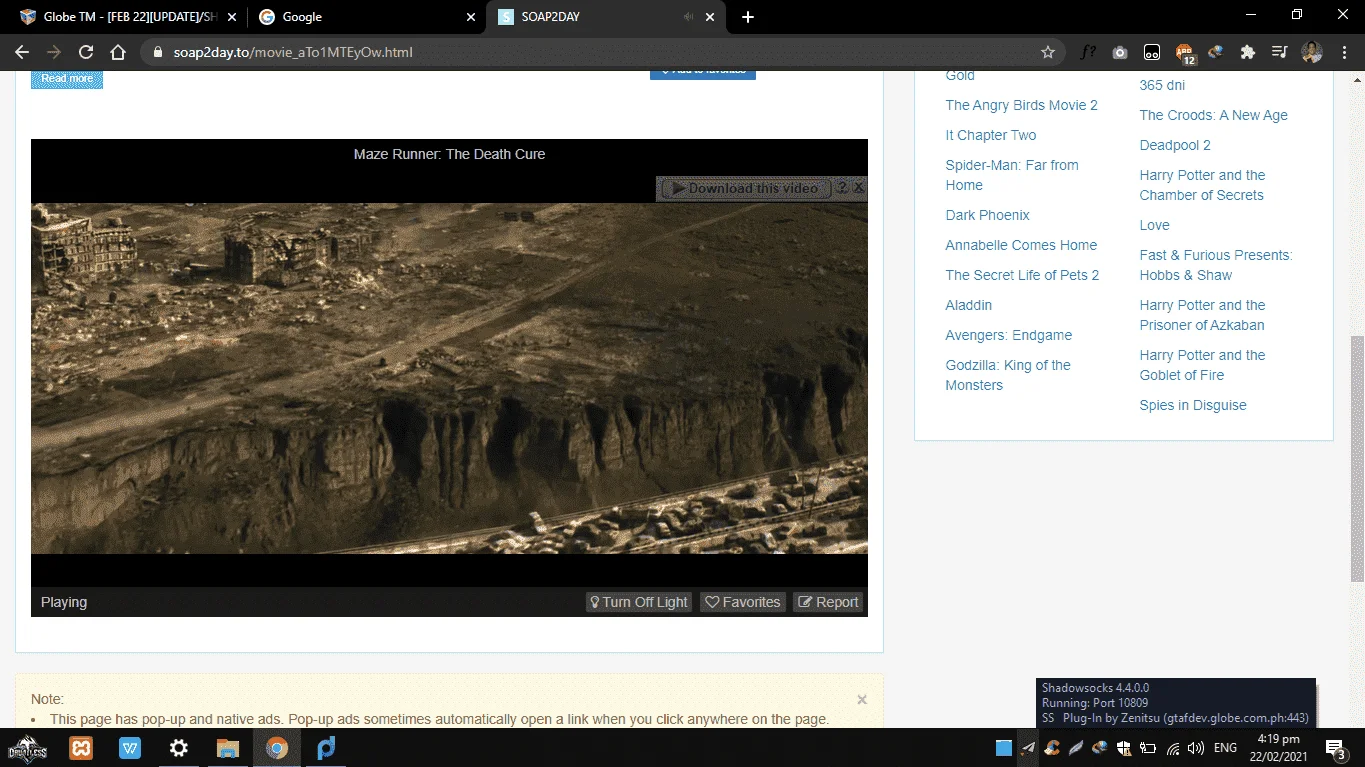Image resolution: width=1365 pixels, height=767 pixels.
Task: Click the Maze Runner video frame
Action: coord(449,378)
